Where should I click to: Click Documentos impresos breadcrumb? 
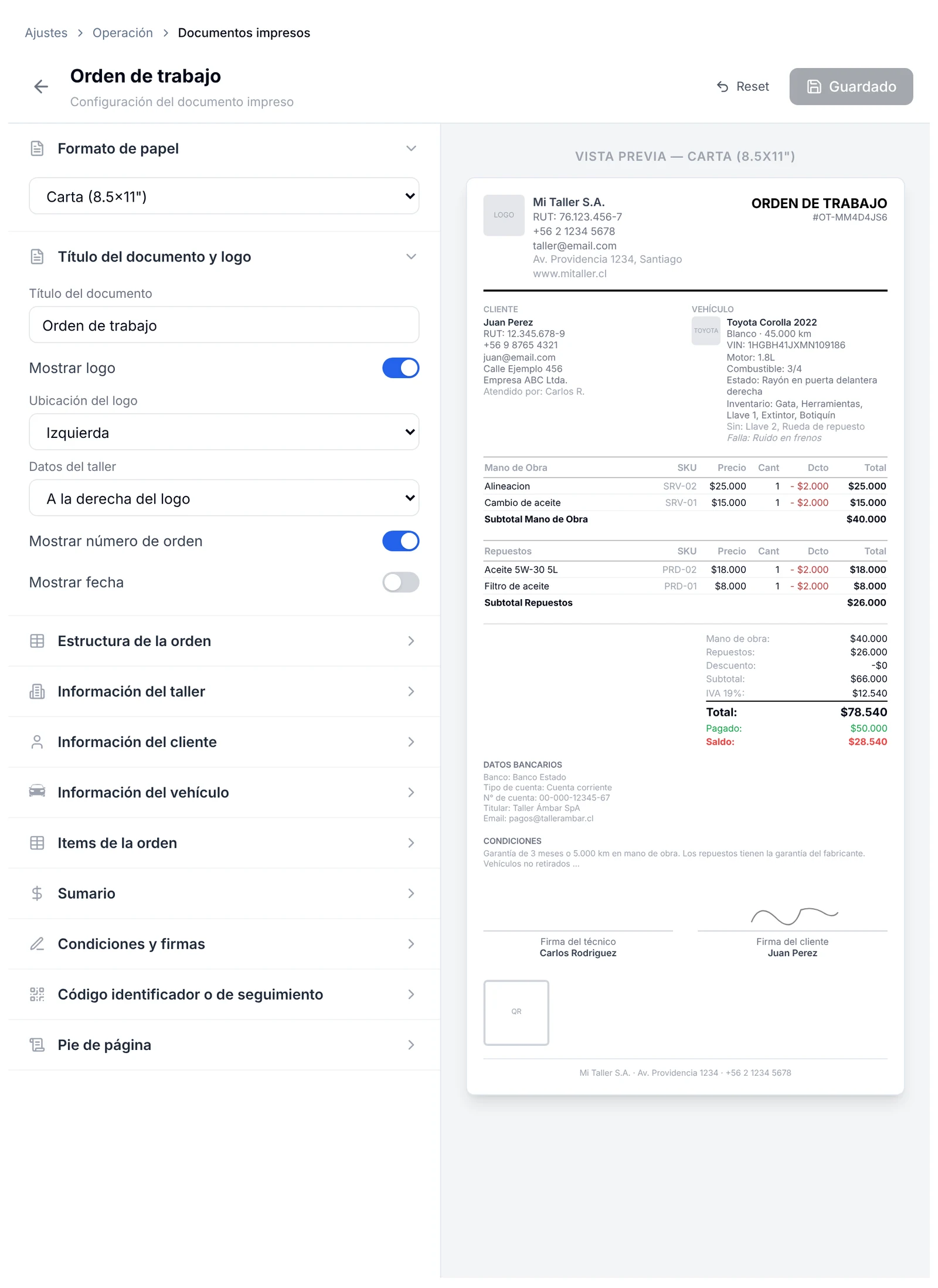tap(244, 33)
